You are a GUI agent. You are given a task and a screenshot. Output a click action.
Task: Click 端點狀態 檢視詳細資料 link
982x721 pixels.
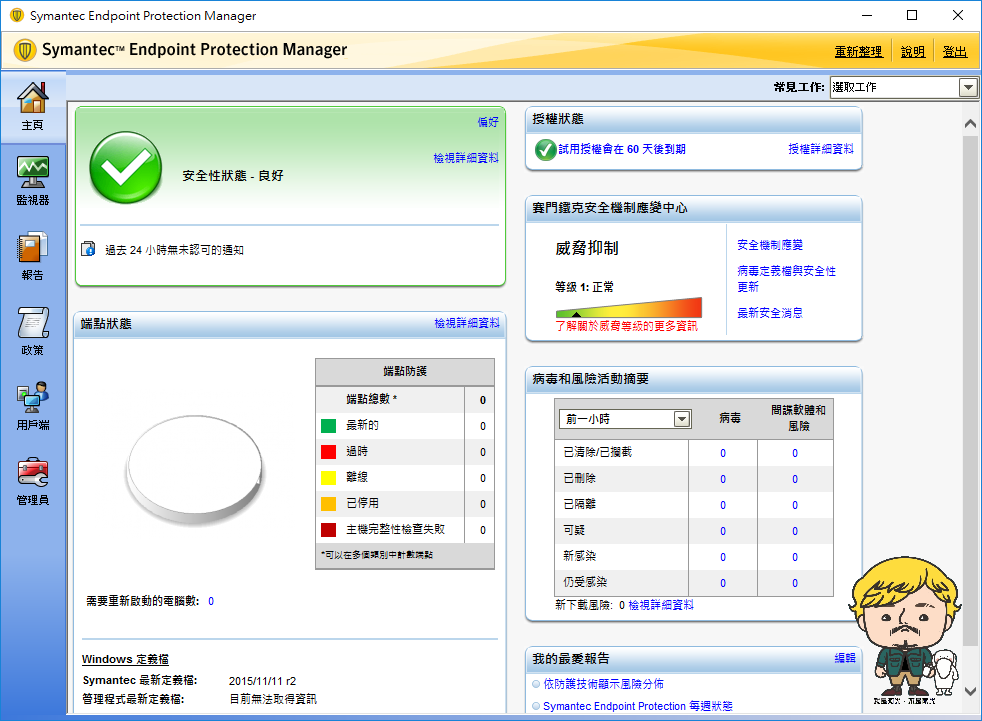pos(467,323)
